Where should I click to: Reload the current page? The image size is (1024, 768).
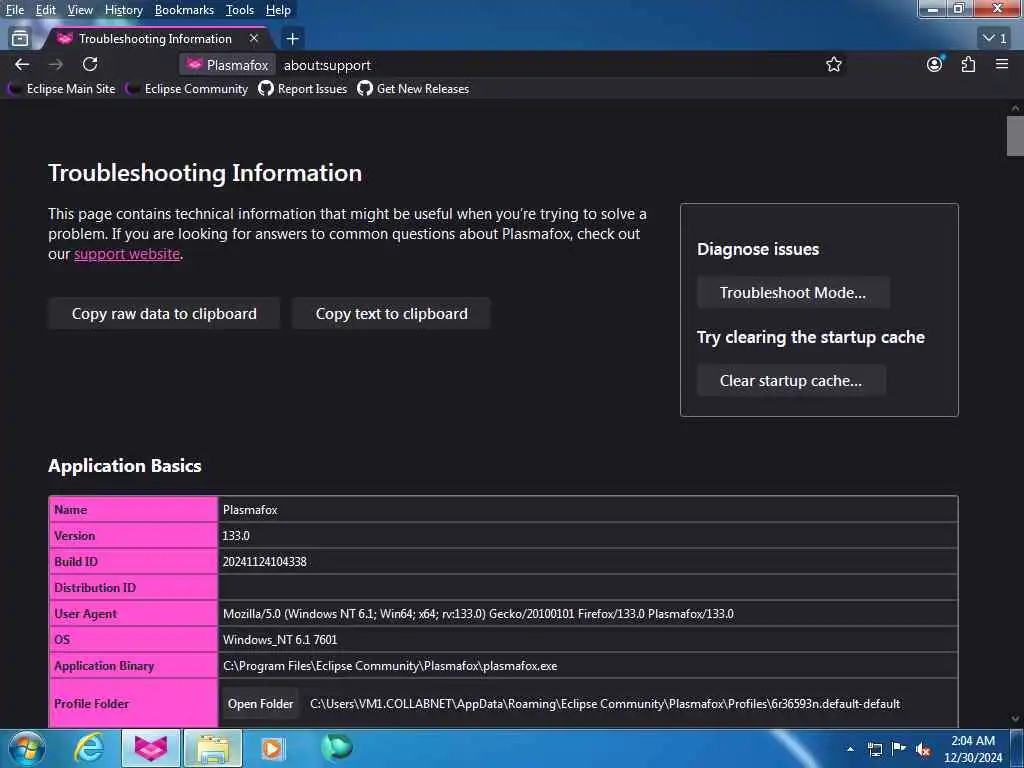tap(90, 64)
